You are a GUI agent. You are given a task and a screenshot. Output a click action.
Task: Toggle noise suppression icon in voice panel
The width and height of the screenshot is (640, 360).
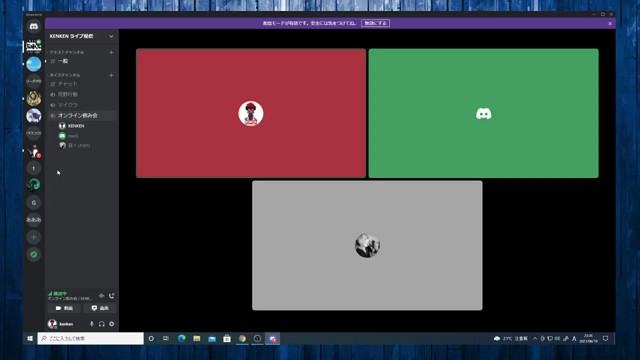[102, 296]
